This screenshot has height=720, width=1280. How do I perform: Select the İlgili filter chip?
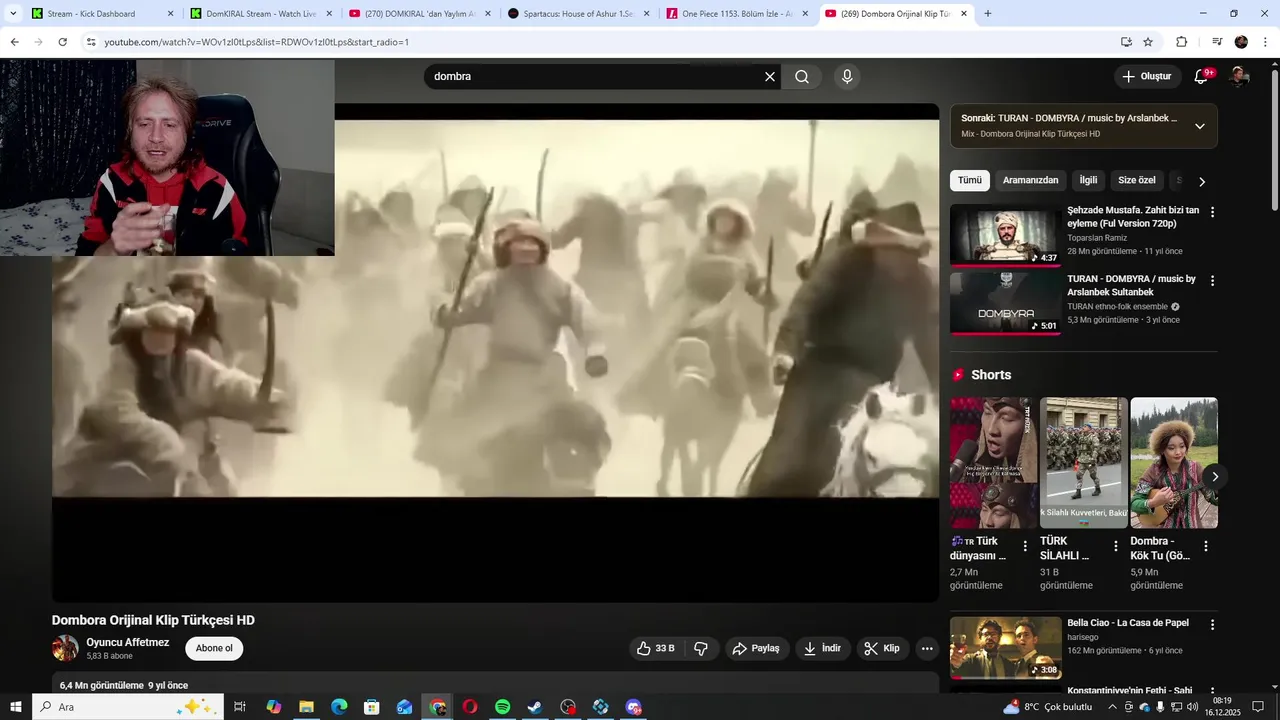coord(1088,180)
